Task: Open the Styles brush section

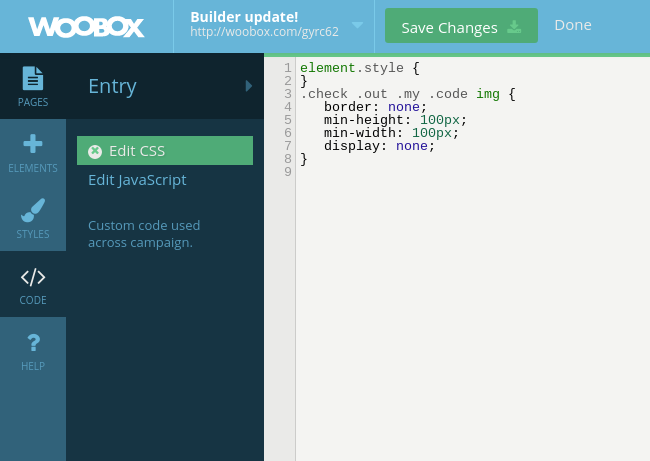Action: tap(33, 218)
